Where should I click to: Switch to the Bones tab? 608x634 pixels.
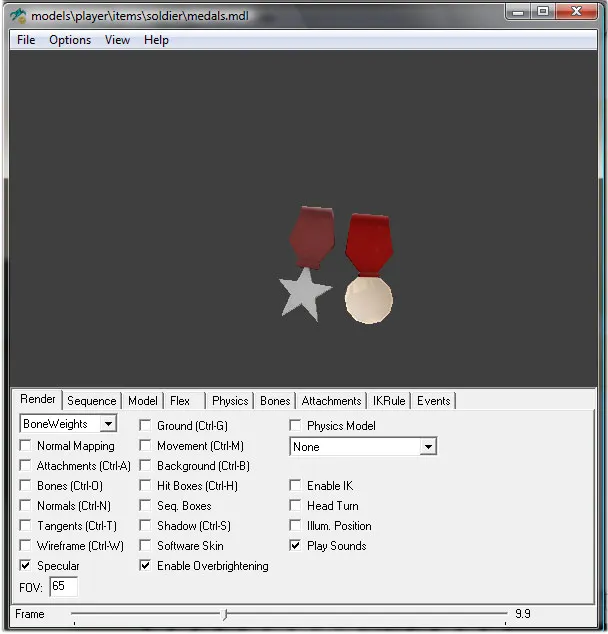(x=275, y=401)
